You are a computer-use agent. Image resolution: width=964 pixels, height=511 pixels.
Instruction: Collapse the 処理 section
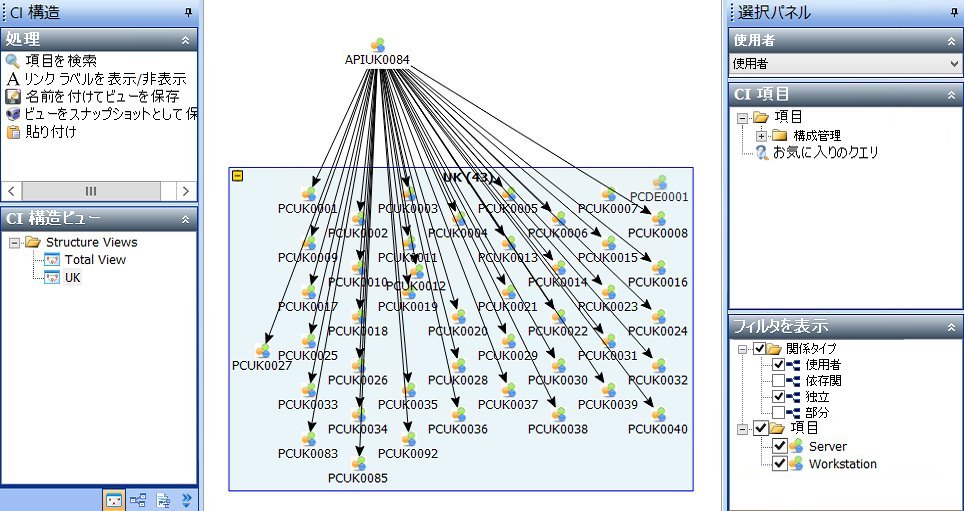pos(185,40)
